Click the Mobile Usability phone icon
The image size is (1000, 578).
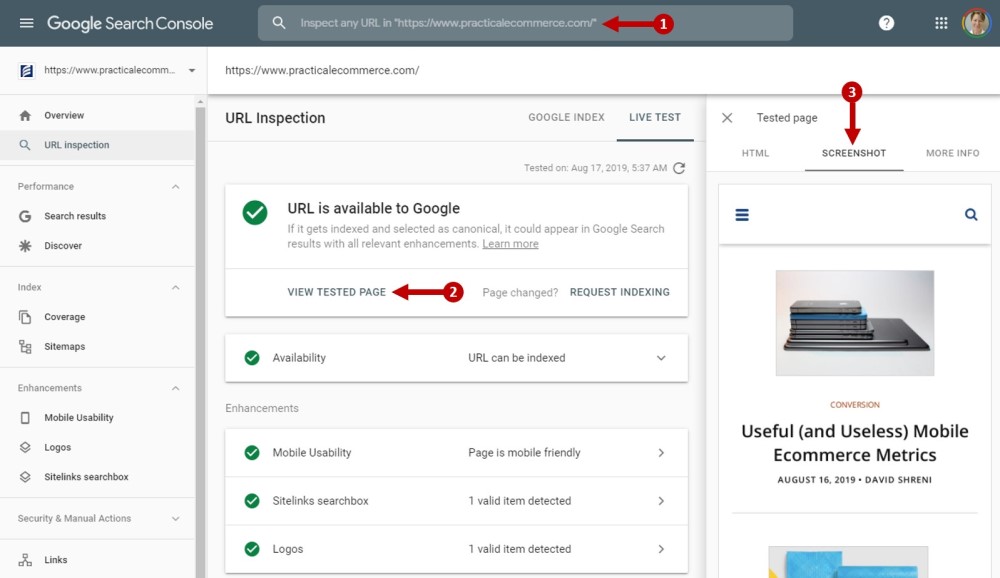25,418
